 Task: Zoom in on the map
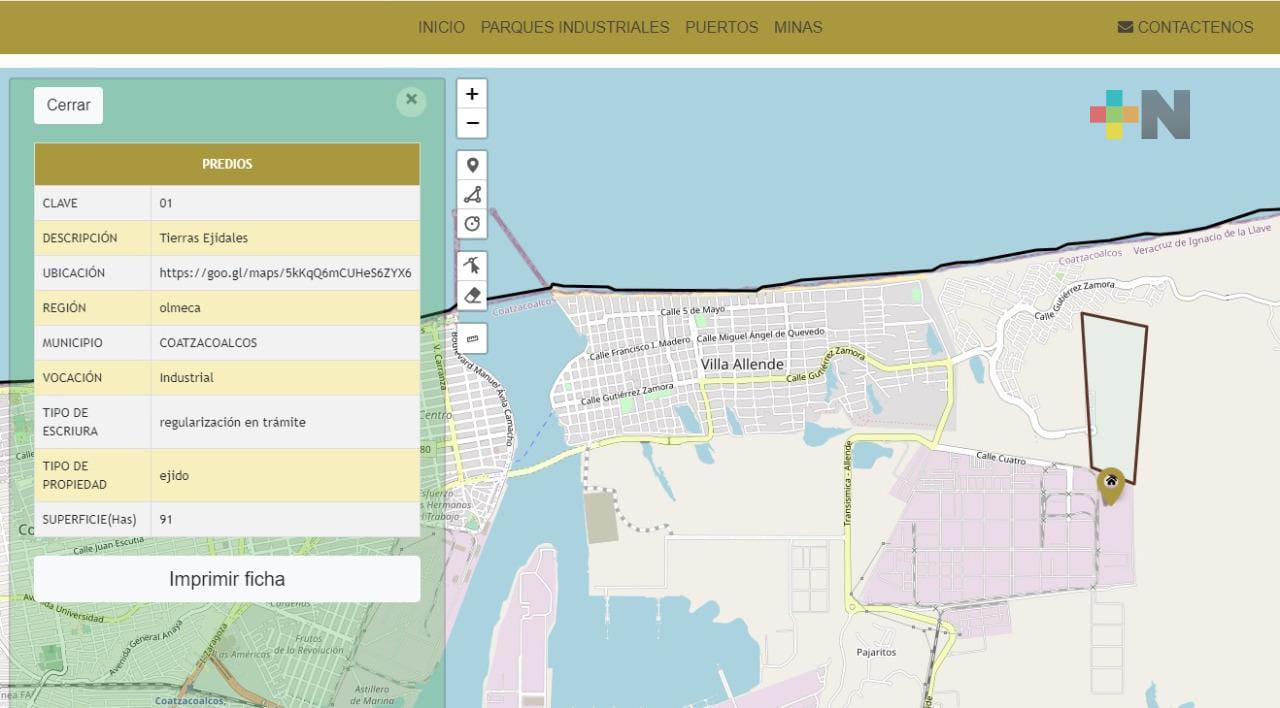click(472, 94)
